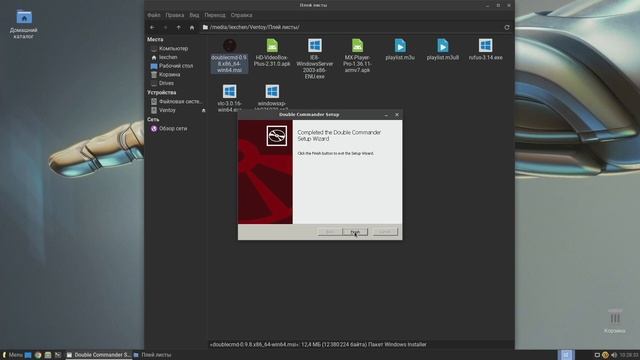Open Домашний каталог desktop icon
The height and width of the screenshot is (360, 640).
coord(24,24)
